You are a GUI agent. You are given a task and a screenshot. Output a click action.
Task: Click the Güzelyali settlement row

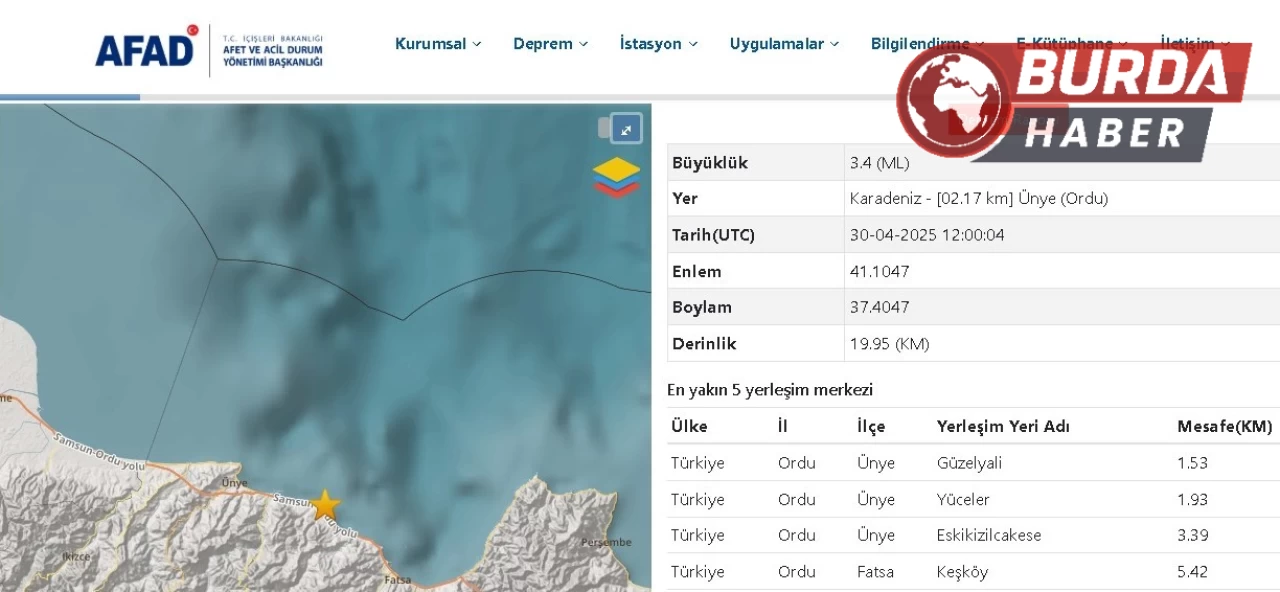click(973, 463)
